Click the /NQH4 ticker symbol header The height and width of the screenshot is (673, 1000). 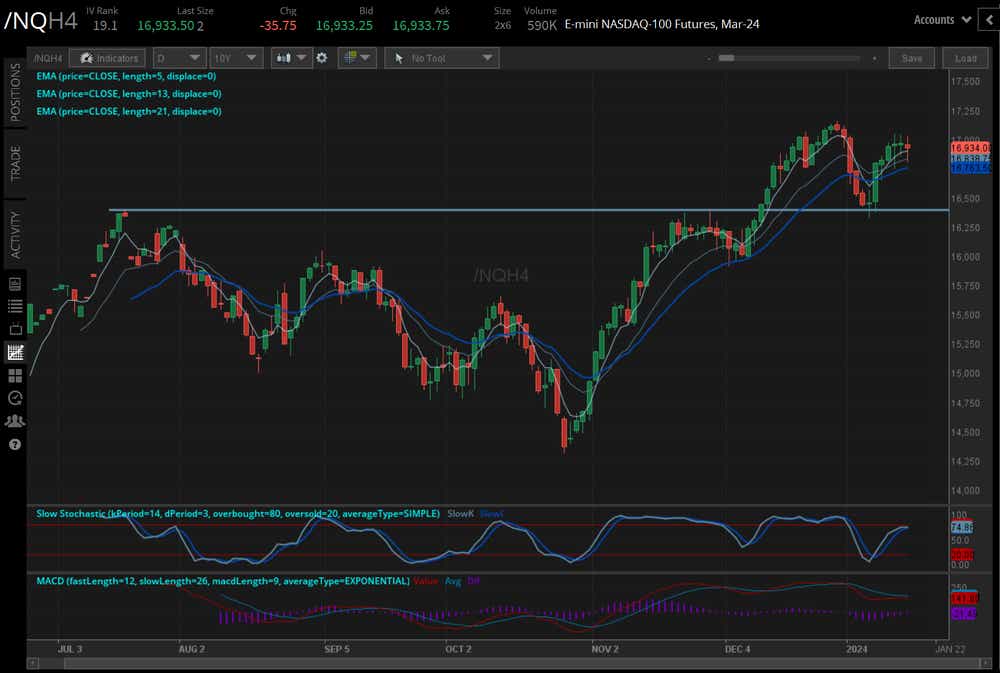[41, 21]
